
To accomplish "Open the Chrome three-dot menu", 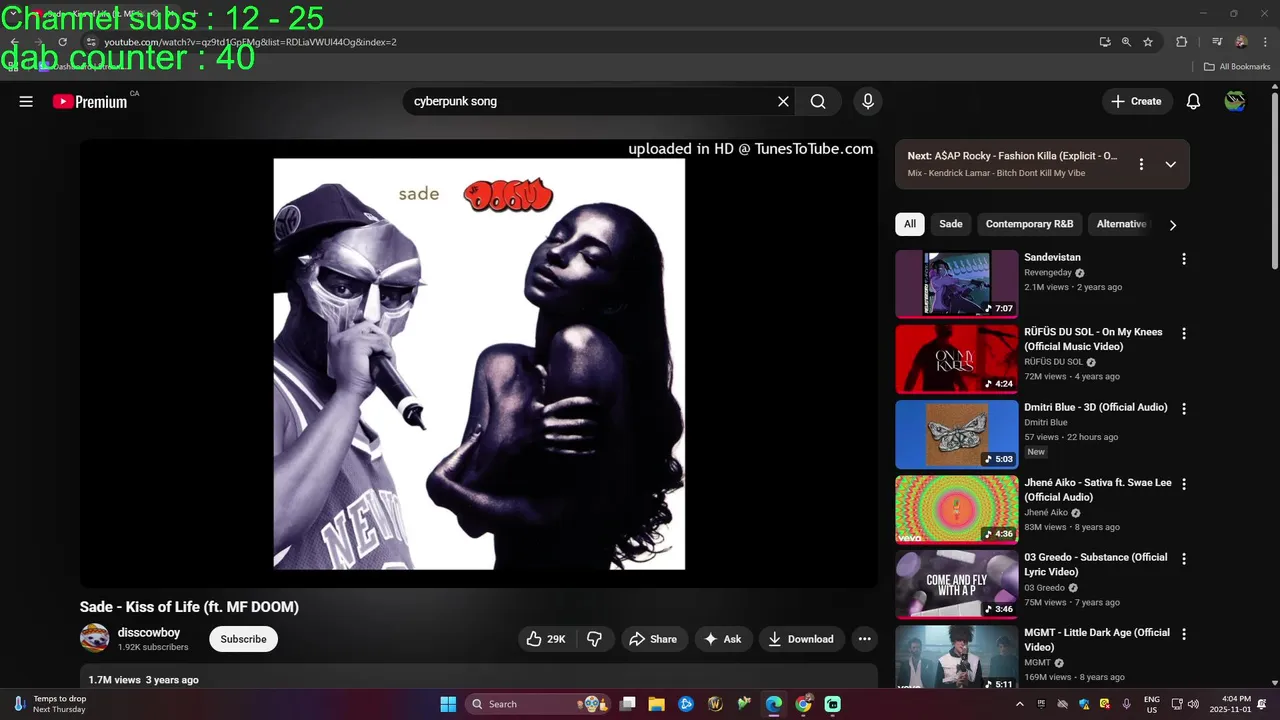I will coord(1265,42).
